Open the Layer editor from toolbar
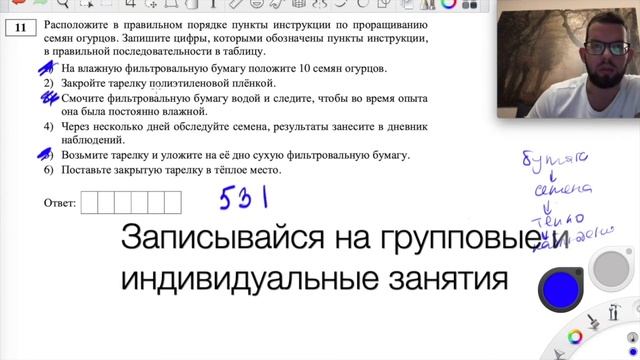Image resolution: width=640 pixels, height=360 pixels. click(407, 4)
